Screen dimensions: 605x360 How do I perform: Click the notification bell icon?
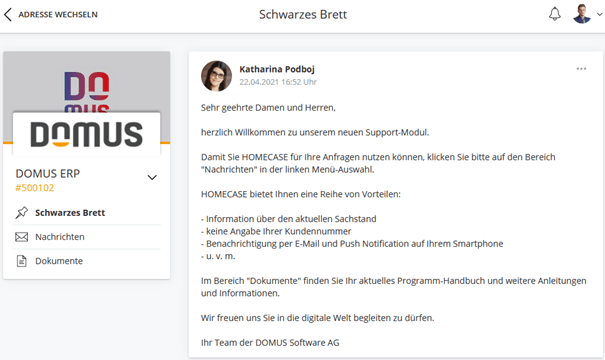(555, 14)
